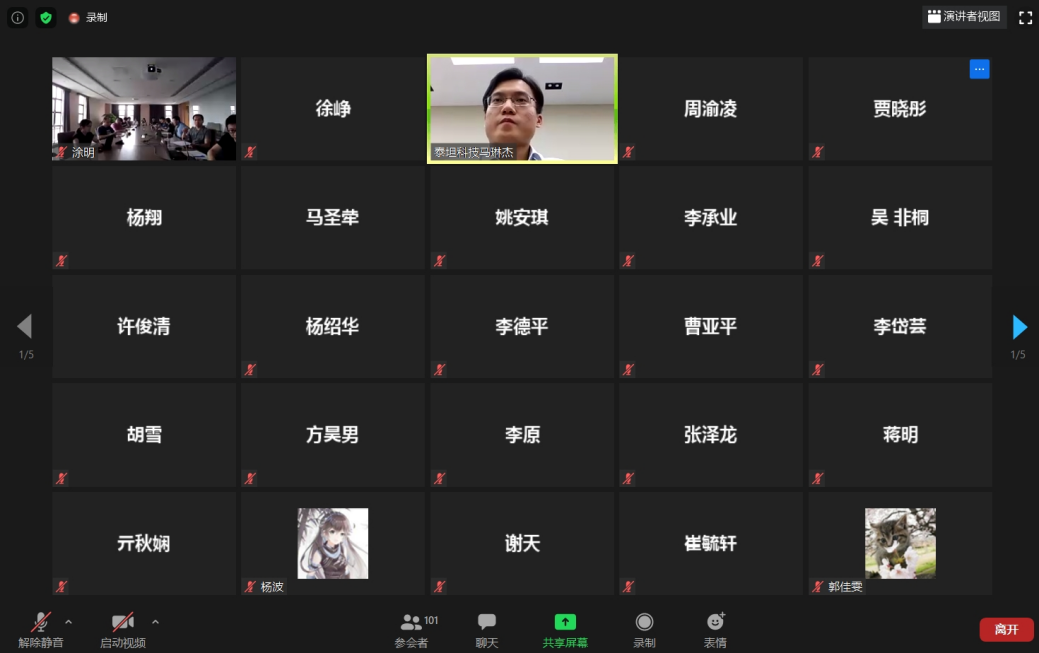Click the green security shield icon
Screen dimensions: 1039x653
tap(45, 17)
